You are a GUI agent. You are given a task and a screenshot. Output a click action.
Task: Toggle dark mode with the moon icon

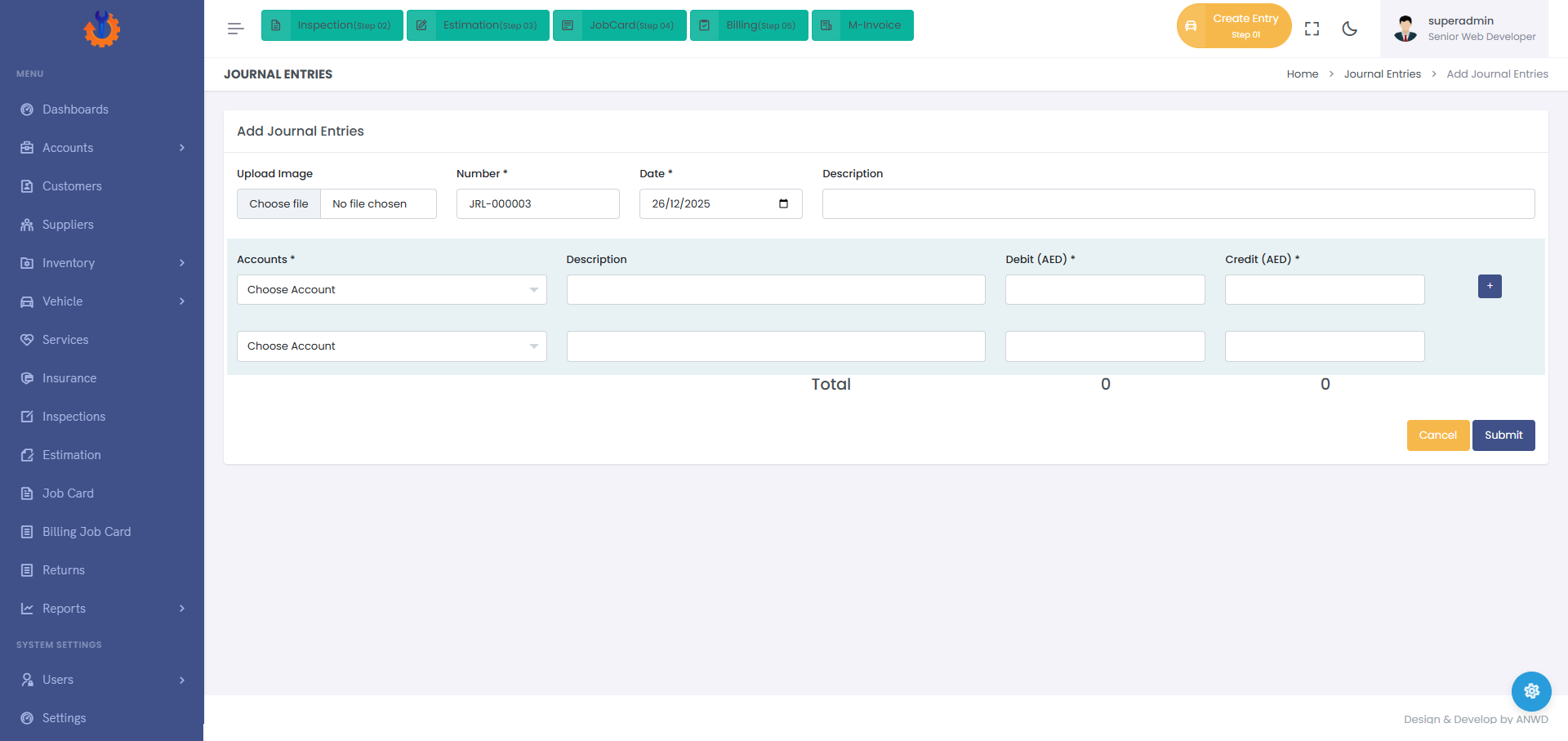point(1350,29)
